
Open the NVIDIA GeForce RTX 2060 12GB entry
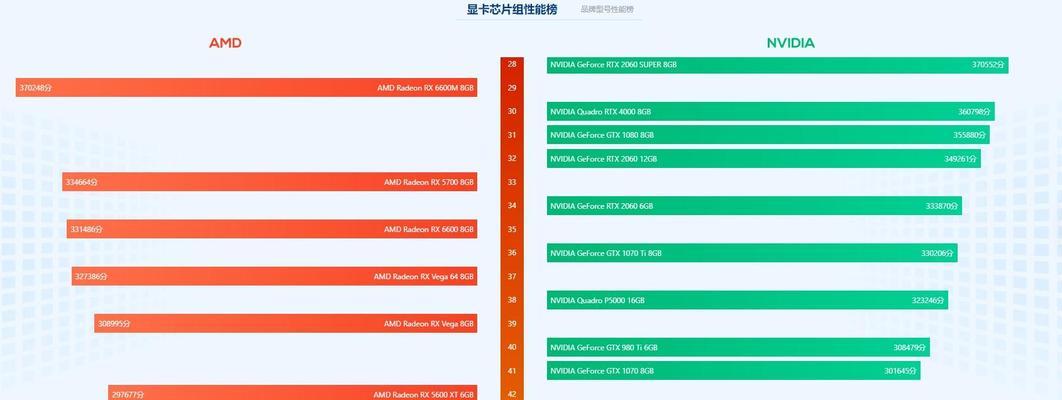(x=764, y=159)
